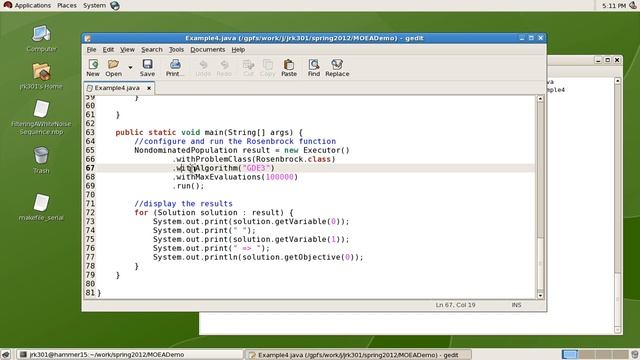640x360 pixels.
Task: Click the New document toolbar icon
Action: tap(93, 68)
